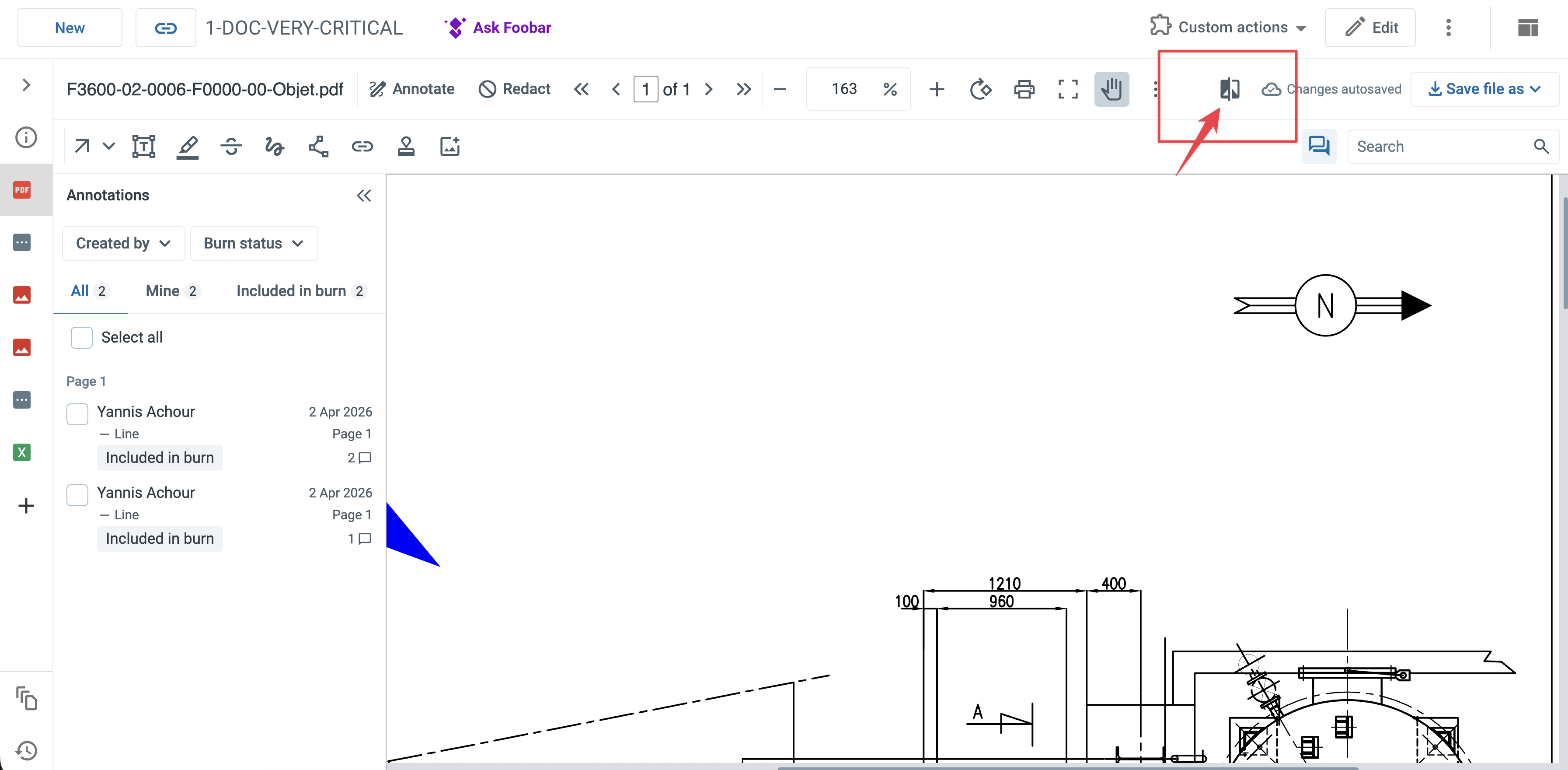Check the Select all checkbox

pos(82,337)
